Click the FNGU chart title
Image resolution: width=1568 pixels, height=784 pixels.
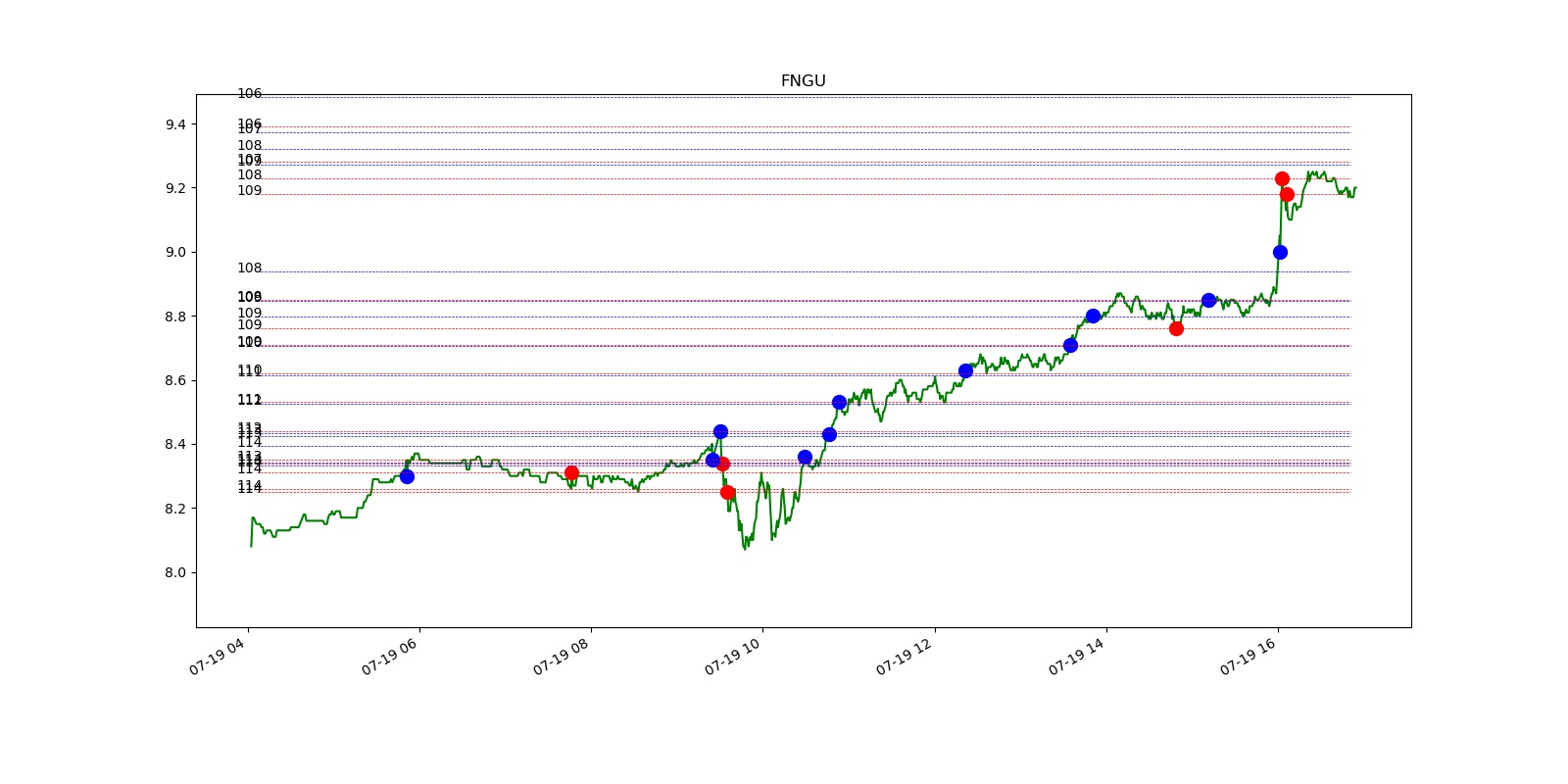pyautogui.click(x=803, y=81)
